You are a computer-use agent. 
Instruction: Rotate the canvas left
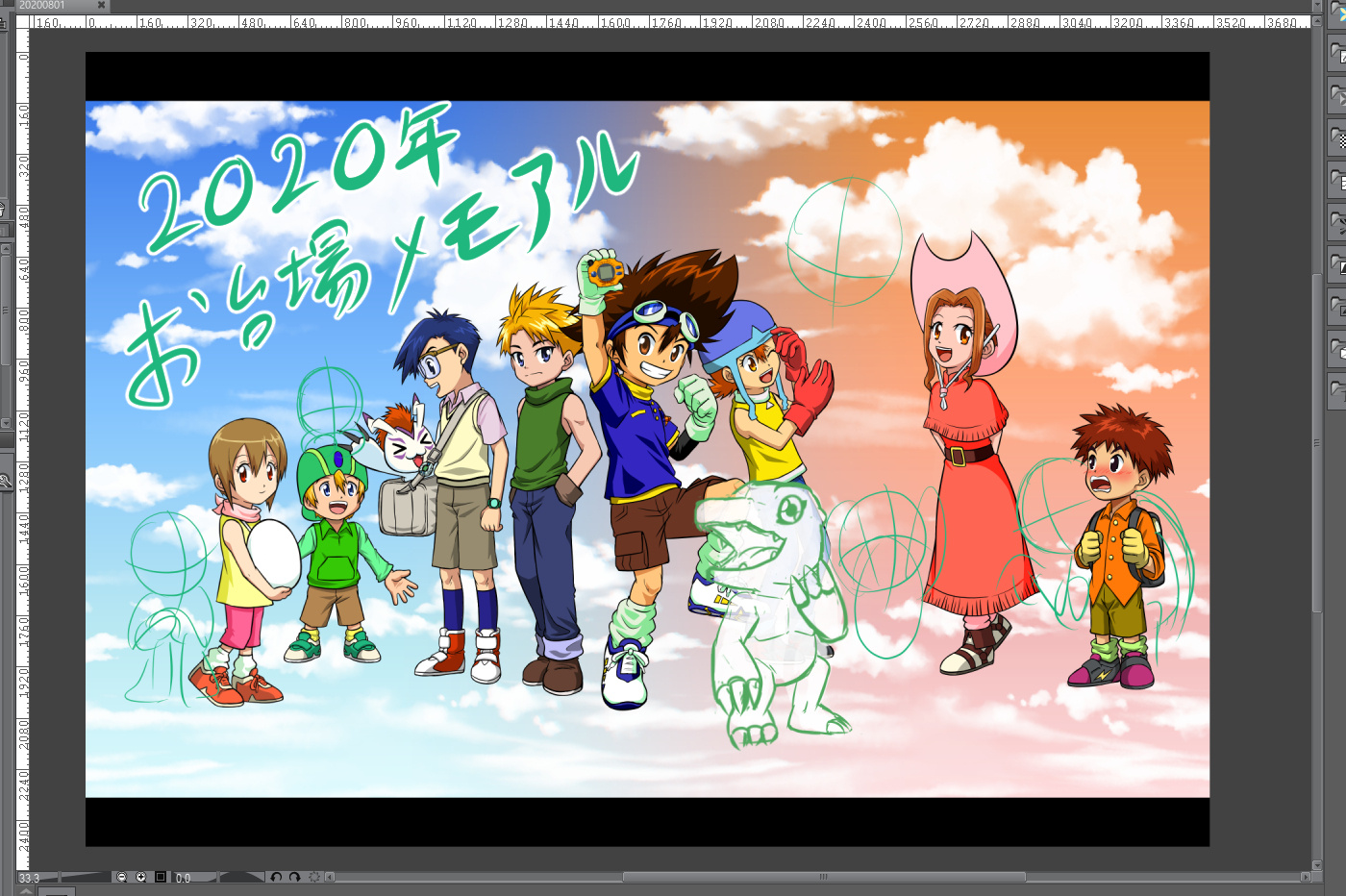(276, 877)
